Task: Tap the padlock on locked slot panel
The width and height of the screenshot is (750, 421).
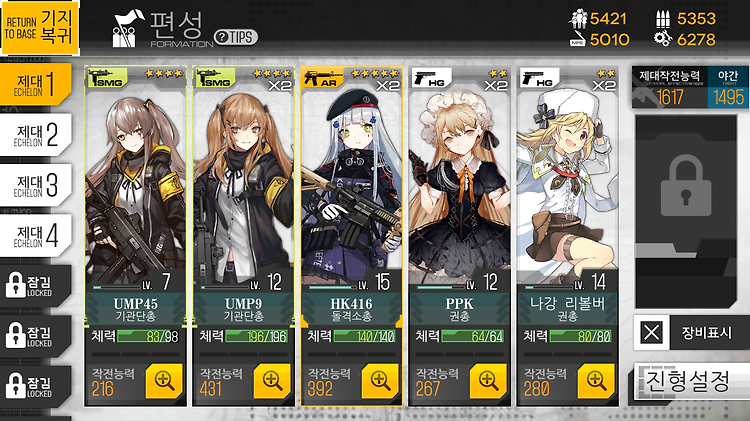Action: click(x=685, y=186)
